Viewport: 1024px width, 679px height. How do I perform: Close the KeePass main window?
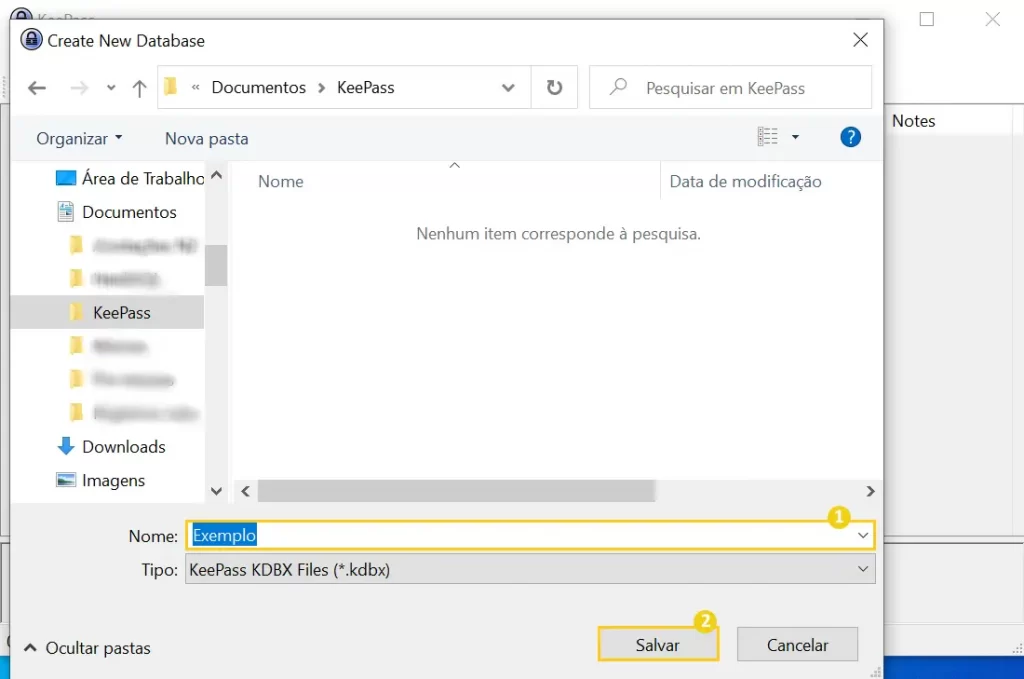pyautogui.click(x=993, y=19)
